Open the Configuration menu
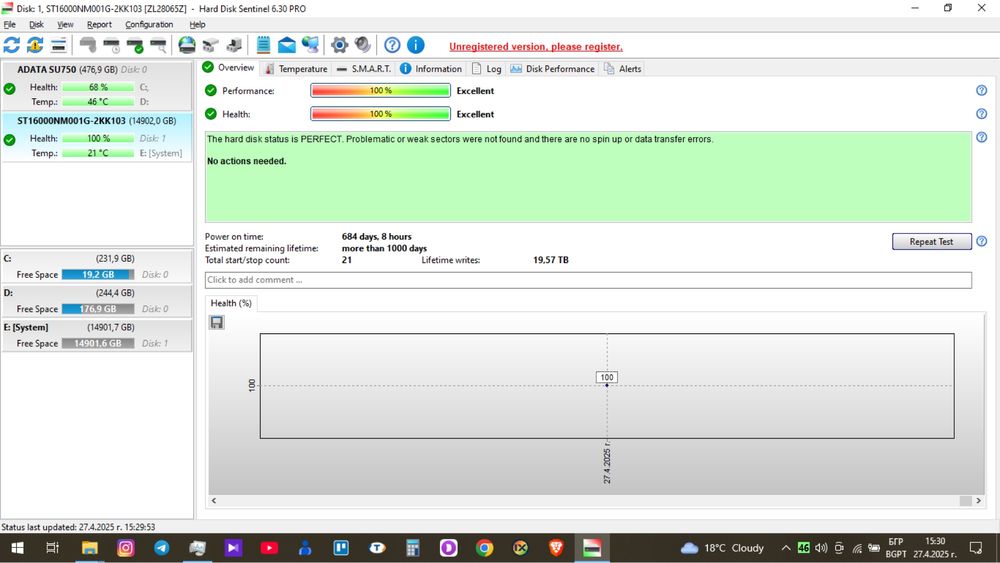The width and height of the screenshot is (1000, 563). point(149,24)
